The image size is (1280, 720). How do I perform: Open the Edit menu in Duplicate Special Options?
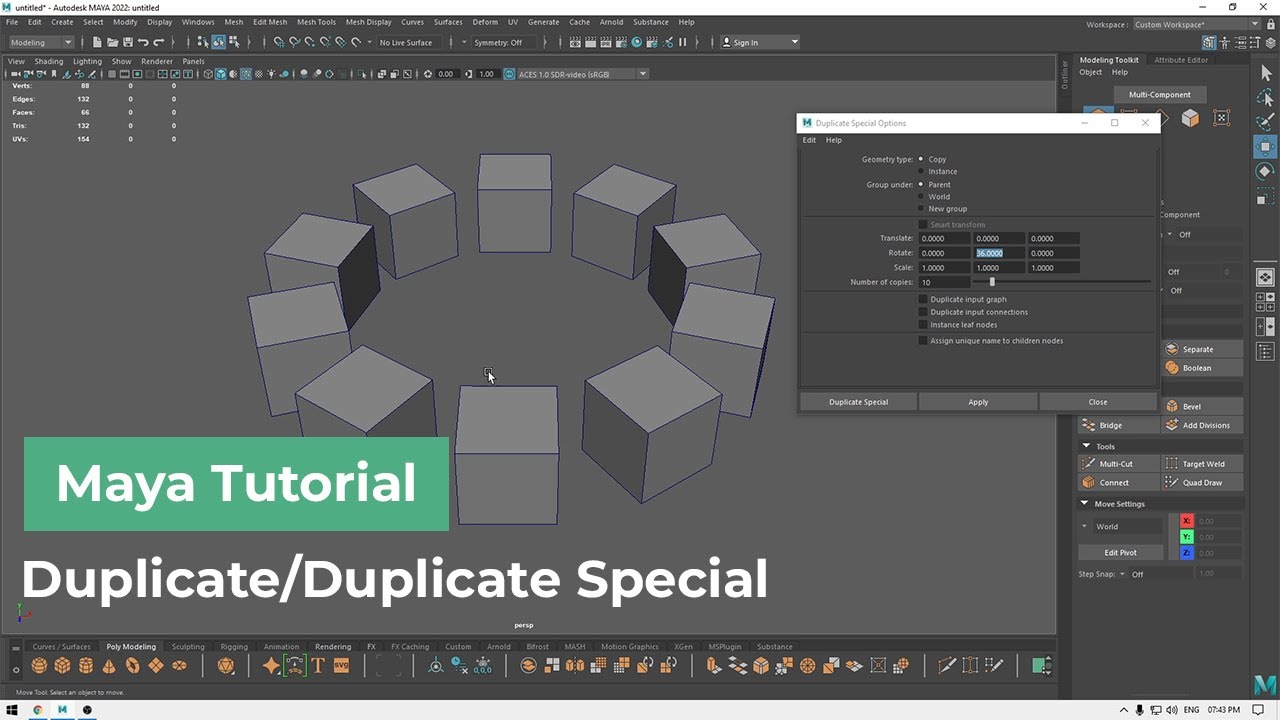tap(810, 140)
